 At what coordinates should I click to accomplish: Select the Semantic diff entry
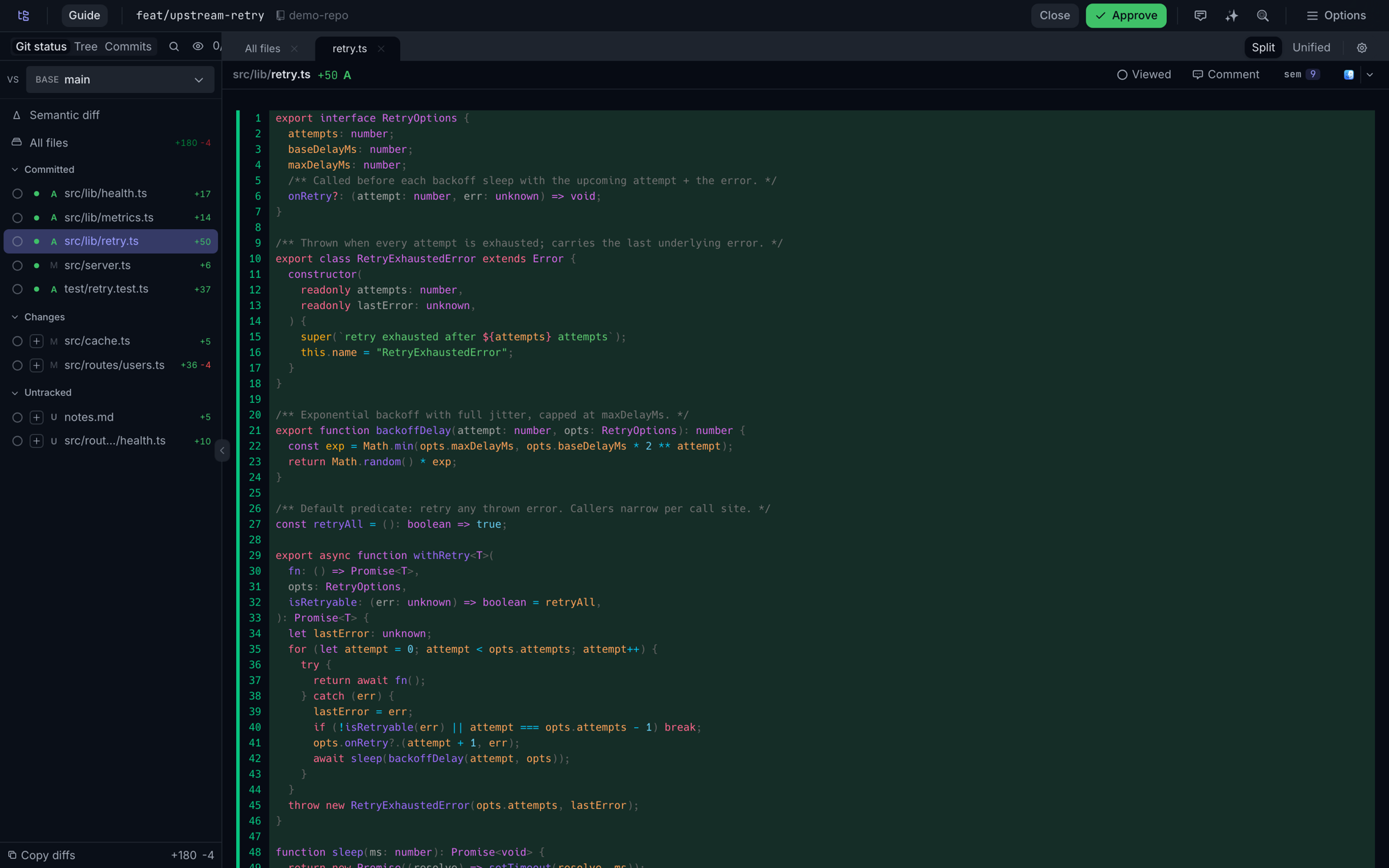[111, 115]
